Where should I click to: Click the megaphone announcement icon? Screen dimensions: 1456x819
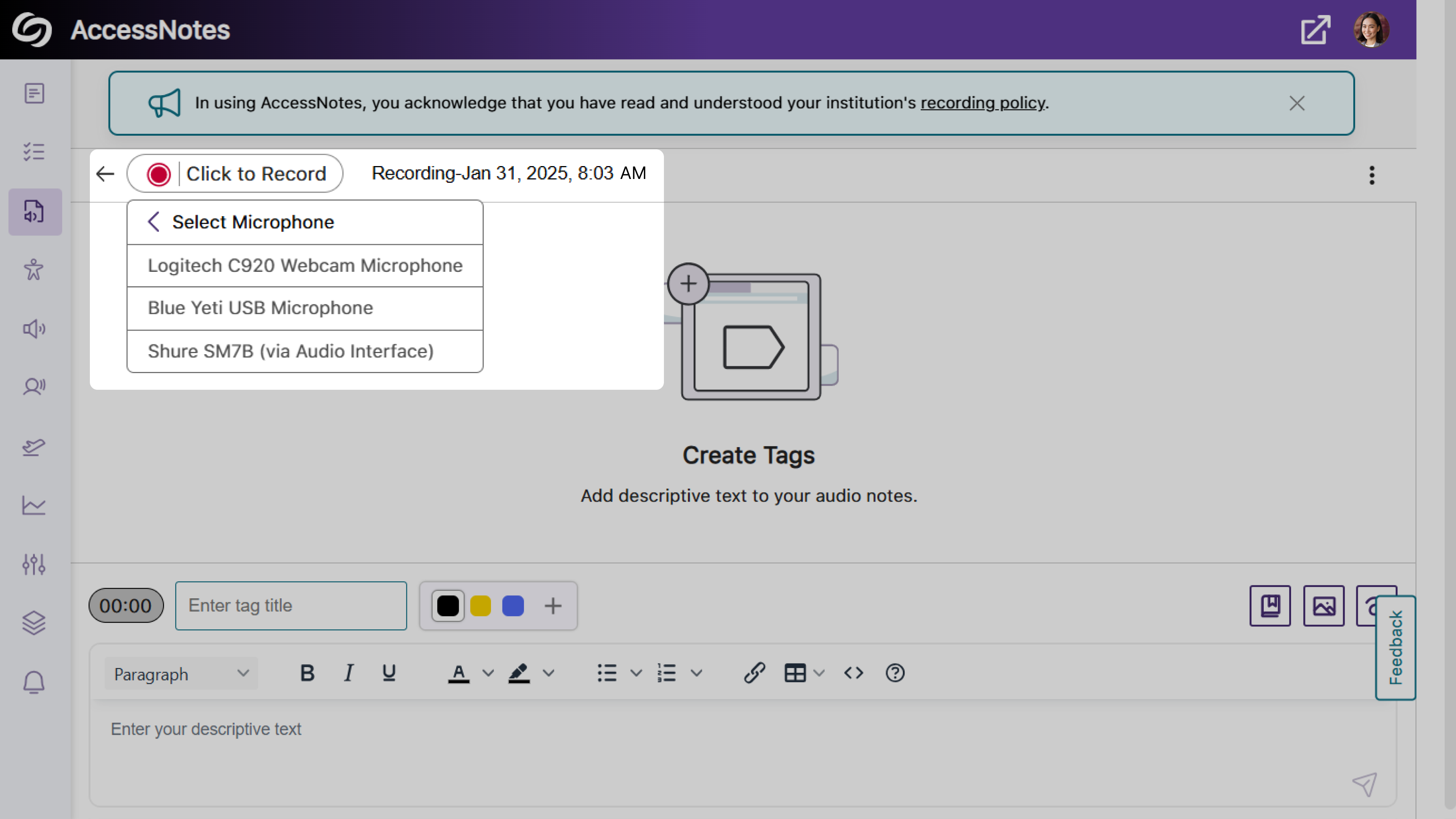pos(164,103)
